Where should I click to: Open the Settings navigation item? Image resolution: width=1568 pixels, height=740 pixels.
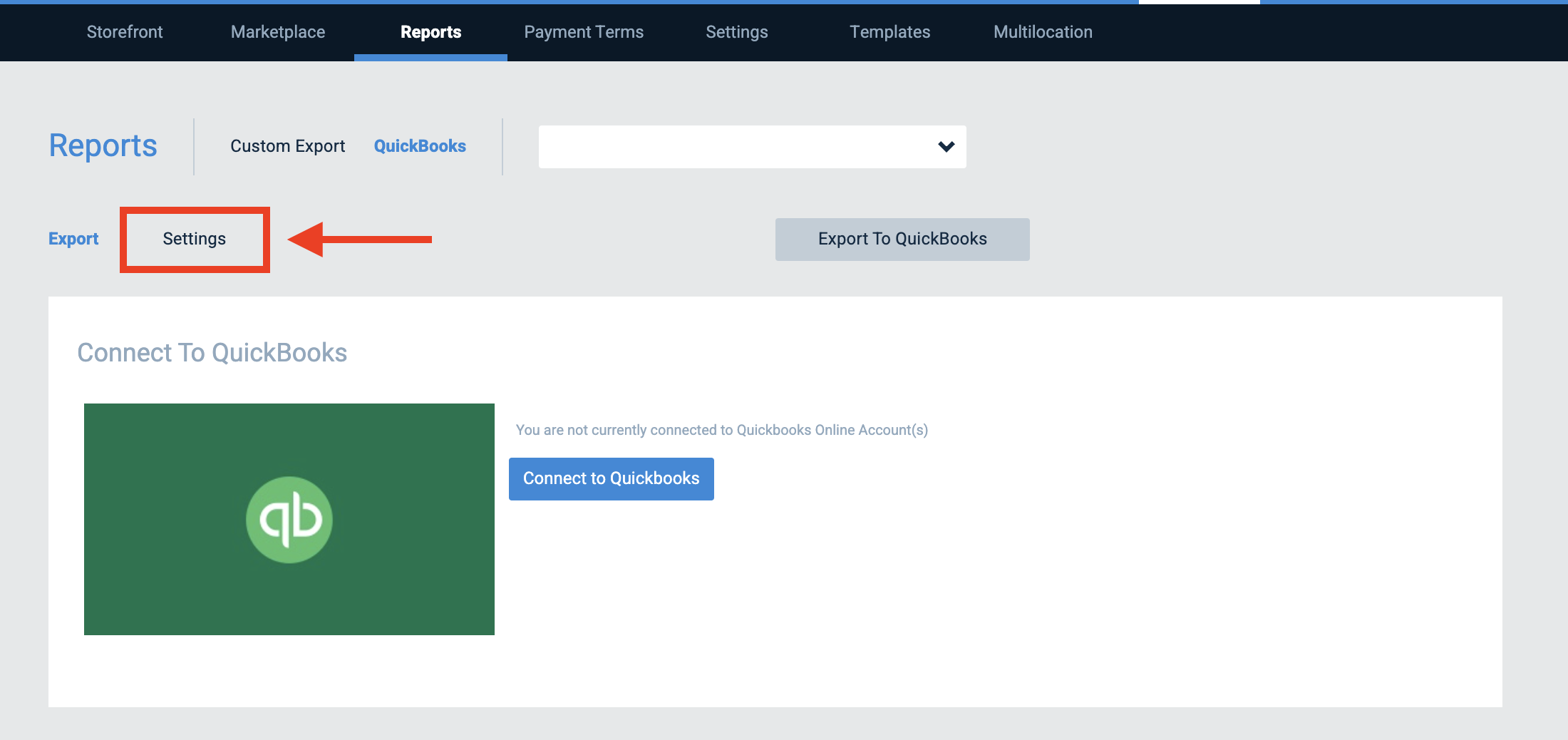coord(736,32)
